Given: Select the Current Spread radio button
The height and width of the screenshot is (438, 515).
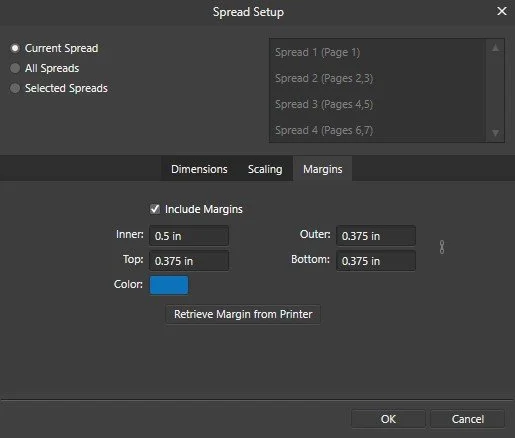Looking at the screenshot, I should coord(15,48).
